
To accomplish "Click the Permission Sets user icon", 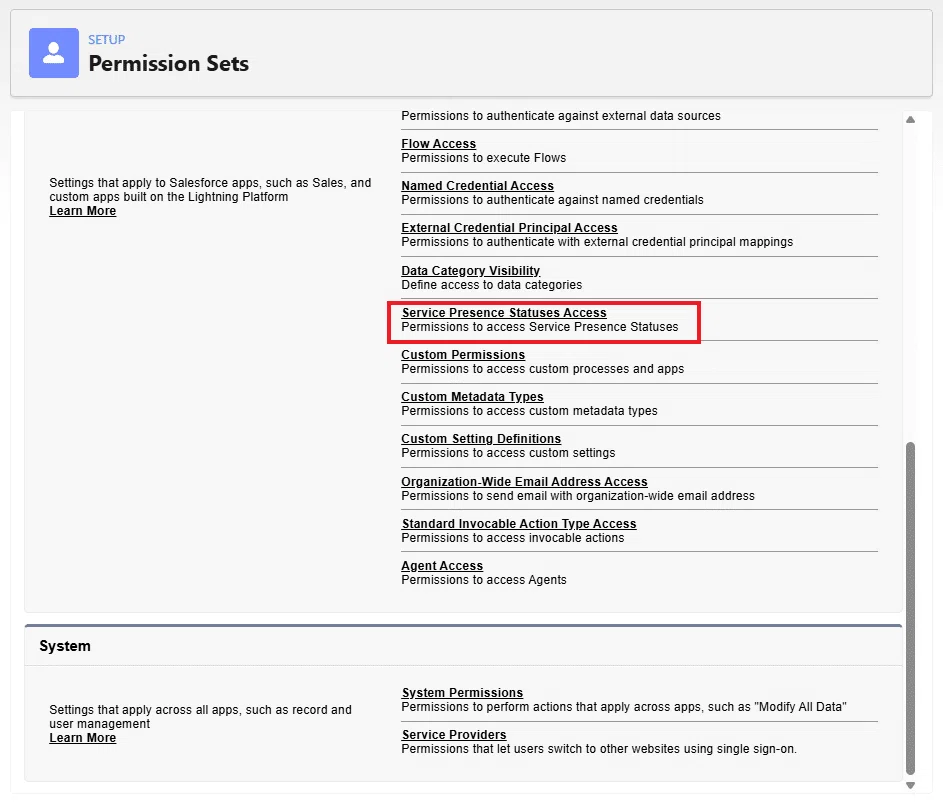I will tap(54, 53).
